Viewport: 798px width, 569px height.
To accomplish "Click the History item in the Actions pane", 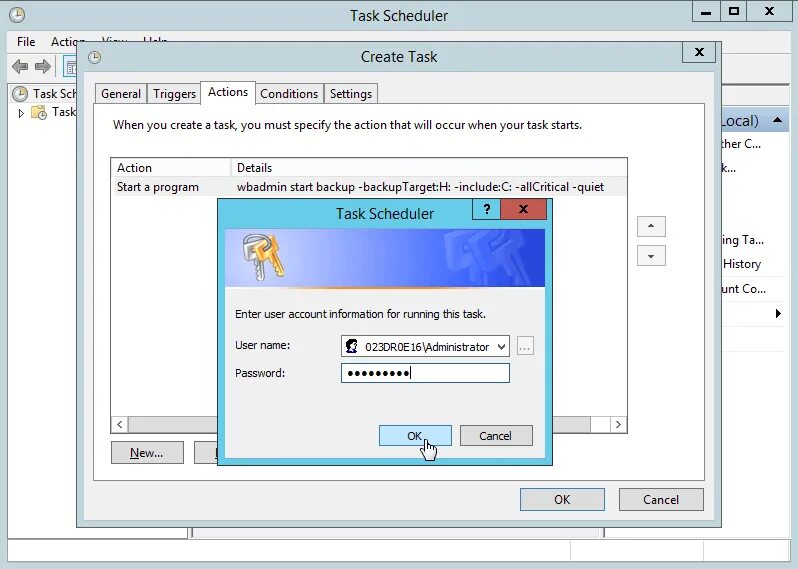I will point(742,264).
